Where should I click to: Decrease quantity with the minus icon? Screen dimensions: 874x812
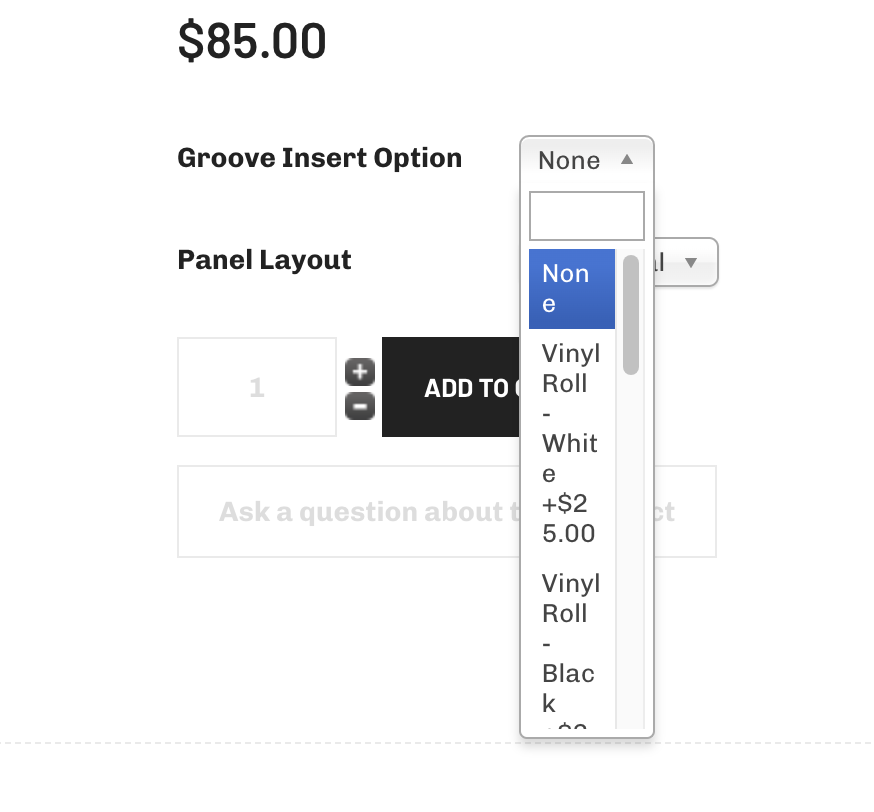point(359,405)
